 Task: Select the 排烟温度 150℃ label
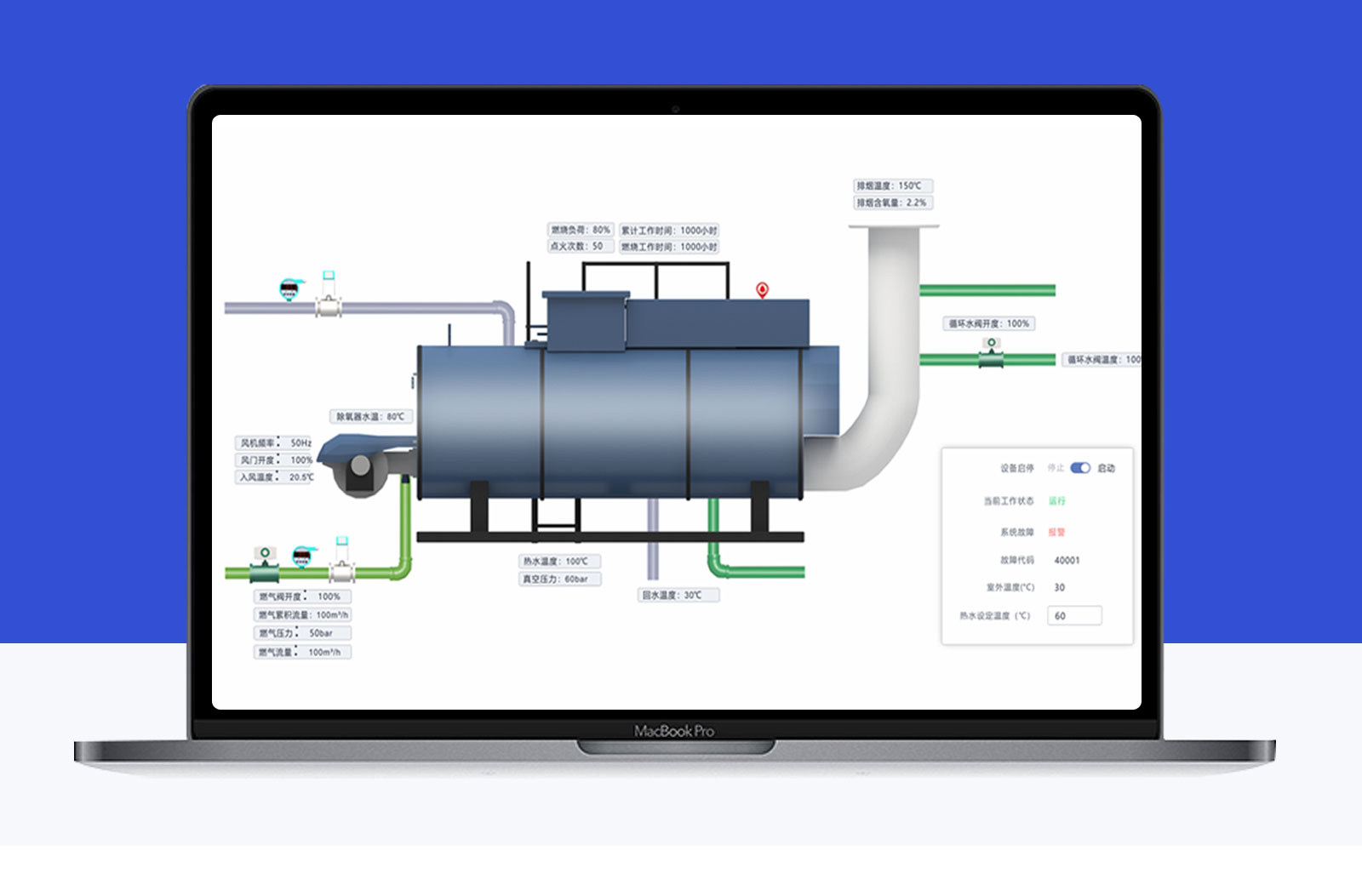coord(892,185)
